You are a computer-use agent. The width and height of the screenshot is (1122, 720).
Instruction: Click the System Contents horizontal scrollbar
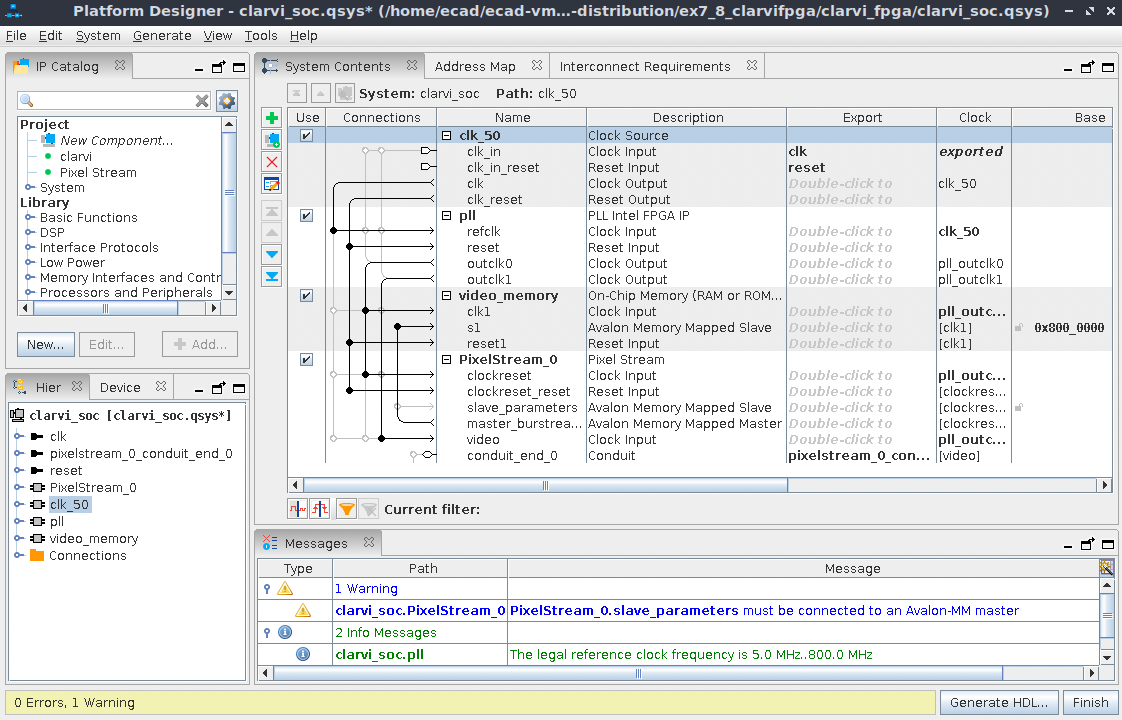(x=546, y=485)
